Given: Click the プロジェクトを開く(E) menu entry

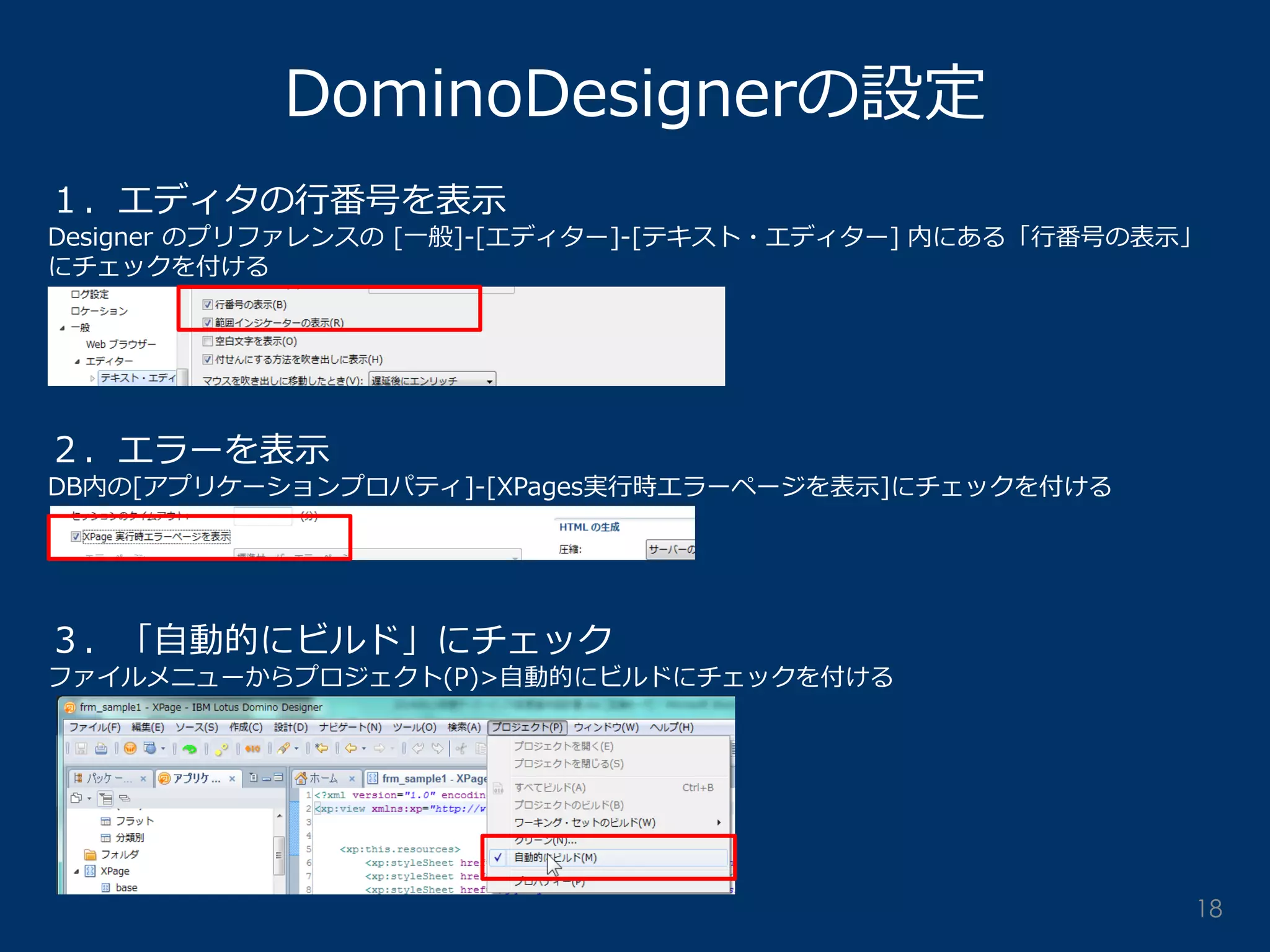Looking at the screenshot, I should [x=608, y=746].
